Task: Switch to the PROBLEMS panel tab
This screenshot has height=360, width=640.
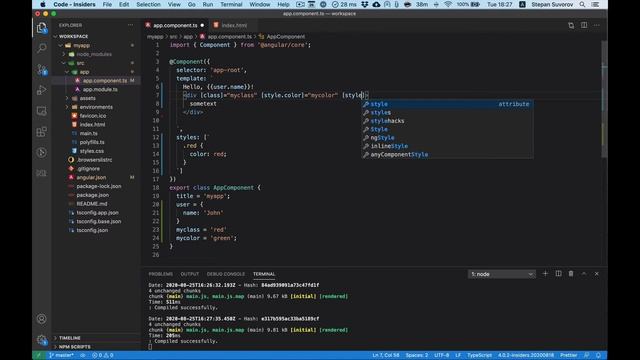Action: tap(160, 274)
